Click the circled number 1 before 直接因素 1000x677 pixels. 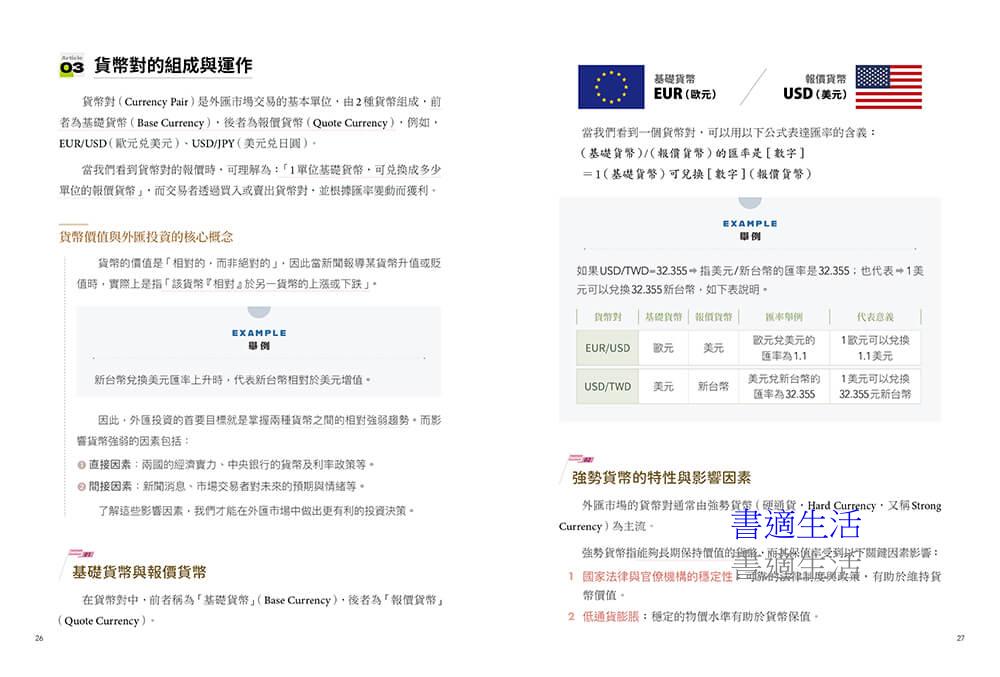pos(82,465)
